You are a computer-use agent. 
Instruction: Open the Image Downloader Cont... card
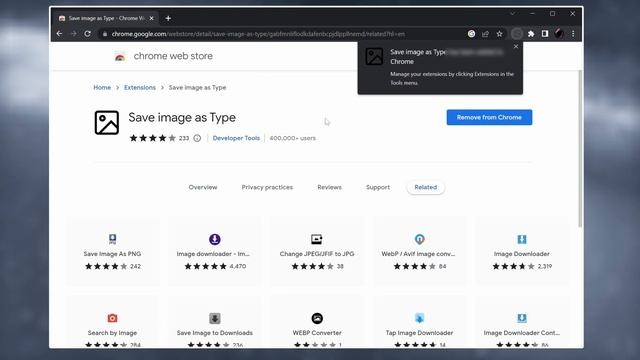pos(522,322)
